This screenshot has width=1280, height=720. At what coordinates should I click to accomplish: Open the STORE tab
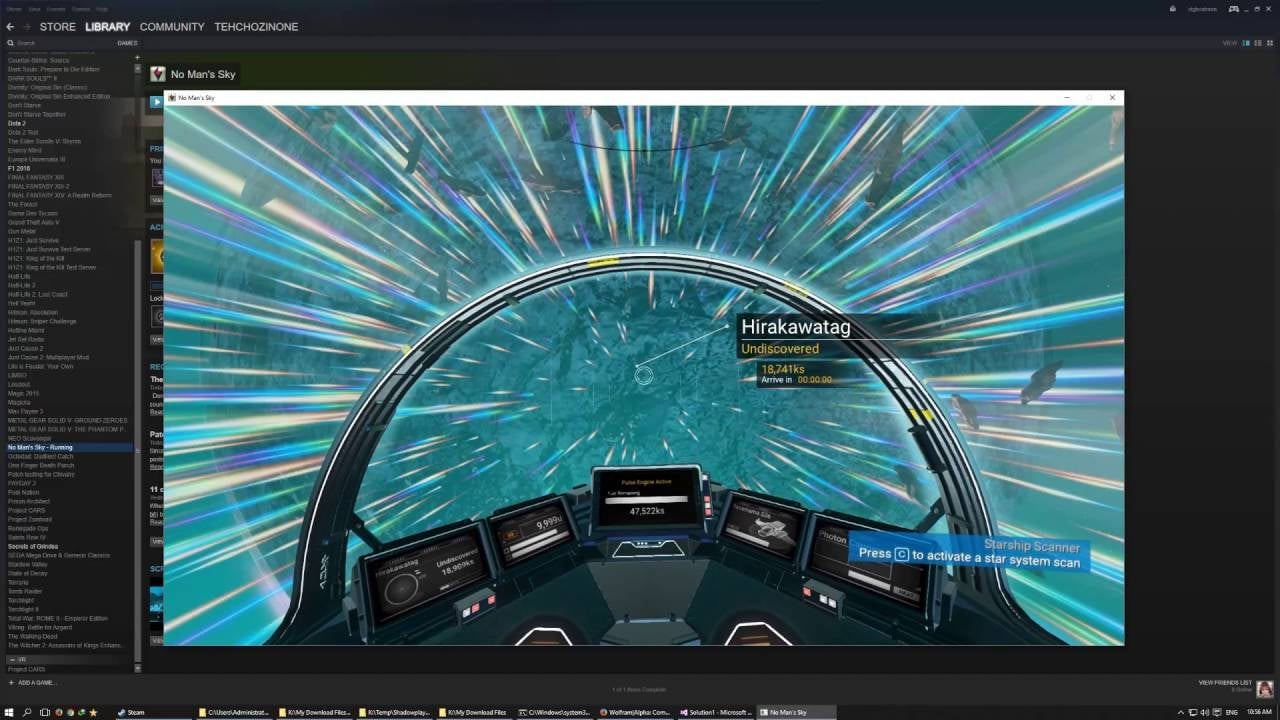coord(57,27)
